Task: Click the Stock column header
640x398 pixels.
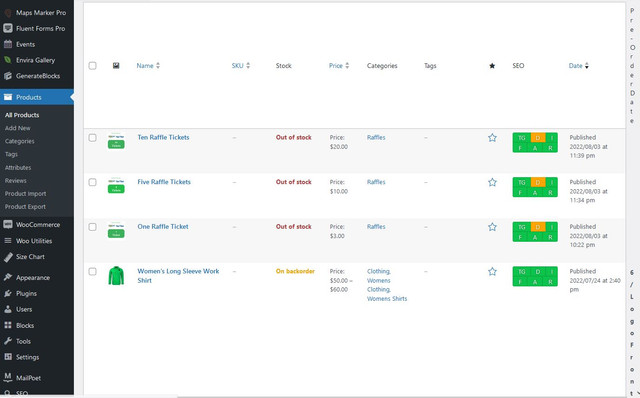Action: click(284, 66)
